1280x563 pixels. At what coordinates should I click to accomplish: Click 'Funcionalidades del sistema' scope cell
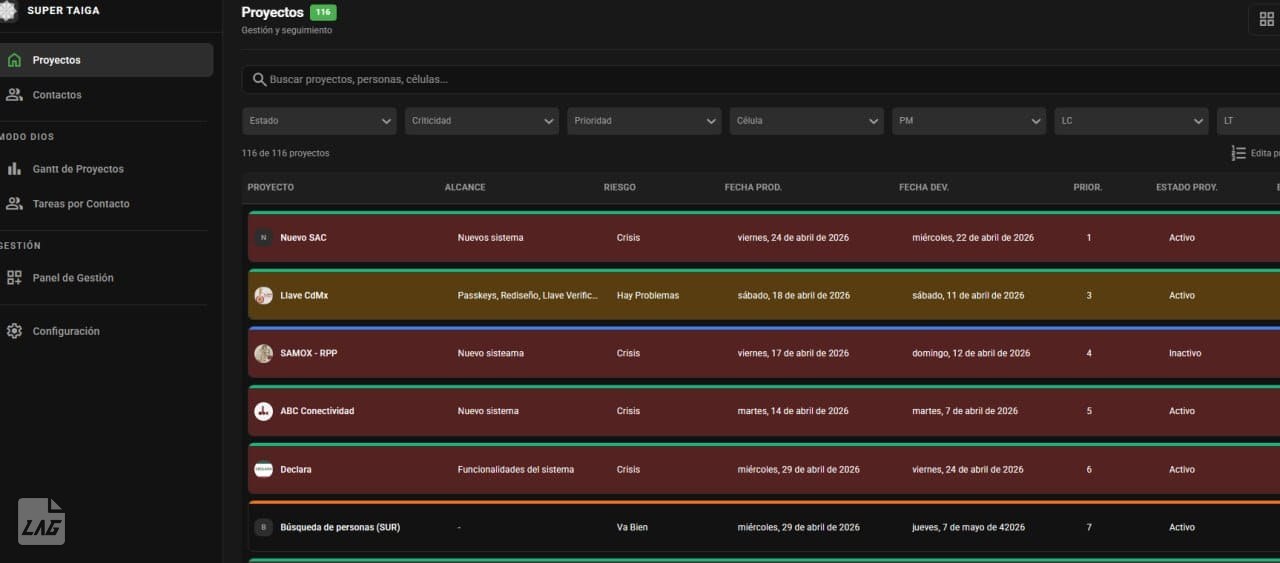[x=516, y=469]
